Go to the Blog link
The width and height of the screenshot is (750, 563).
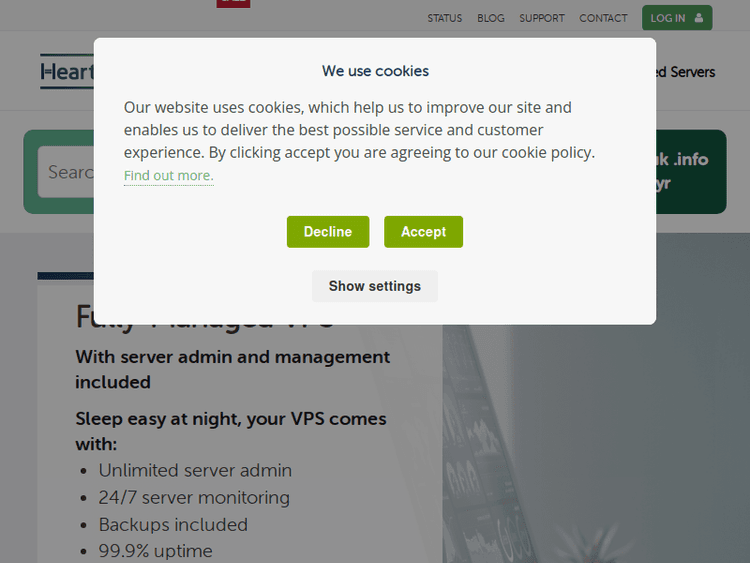[491, 18]
